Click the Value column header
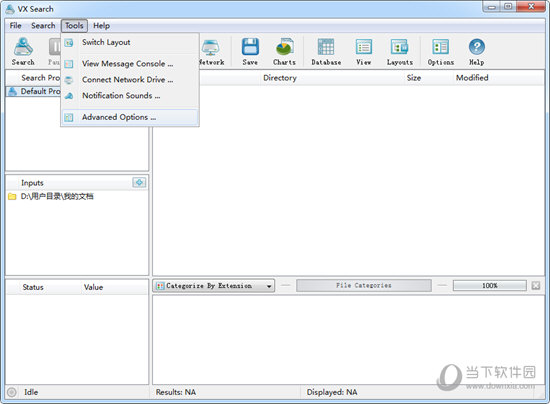Viewport: 550px width, 404px height. (93, 287)
